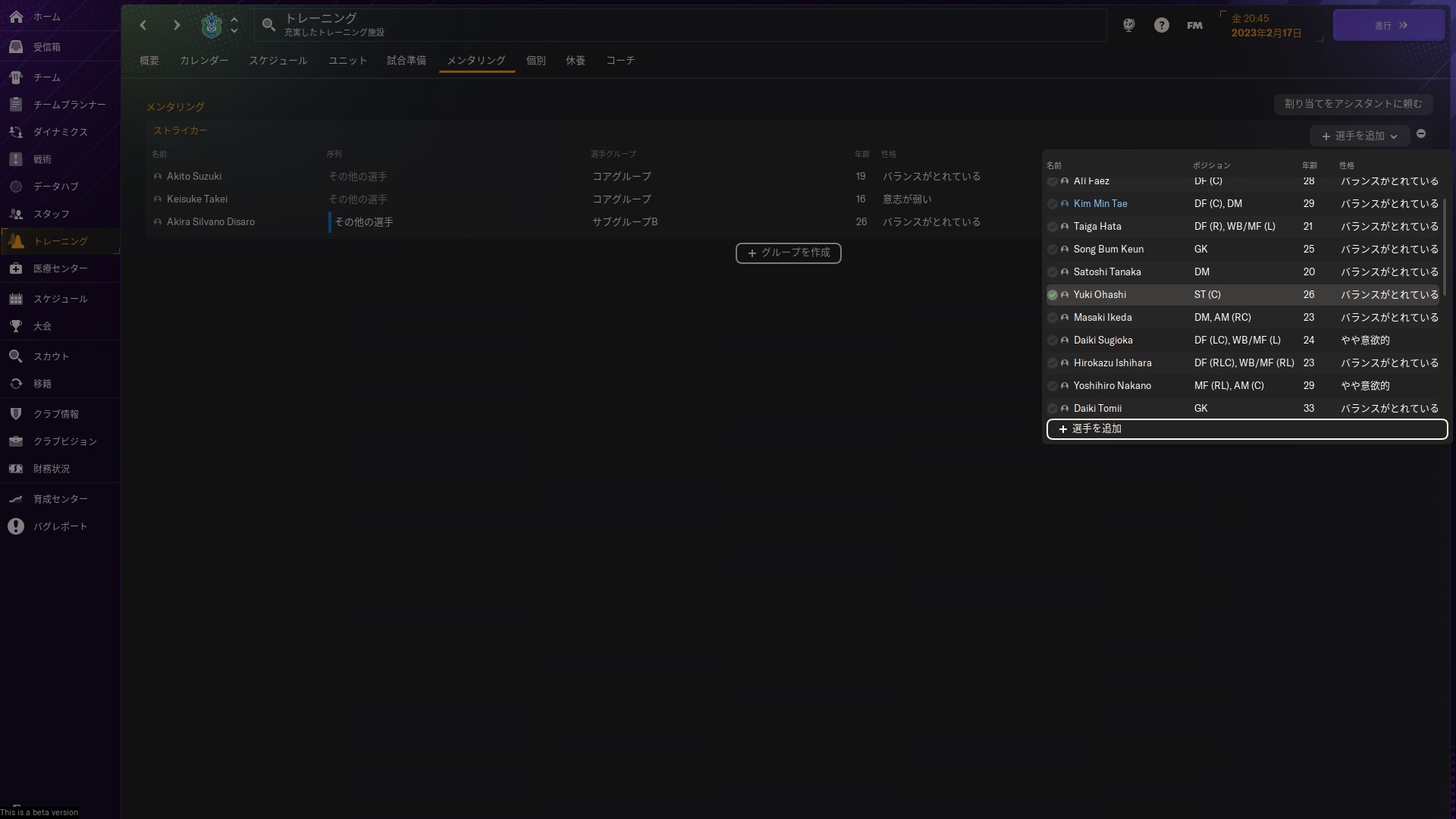The width and height of the screenshot is (1456, 819).
Task: Click the help question mark icon
Action: [1161, 25]
